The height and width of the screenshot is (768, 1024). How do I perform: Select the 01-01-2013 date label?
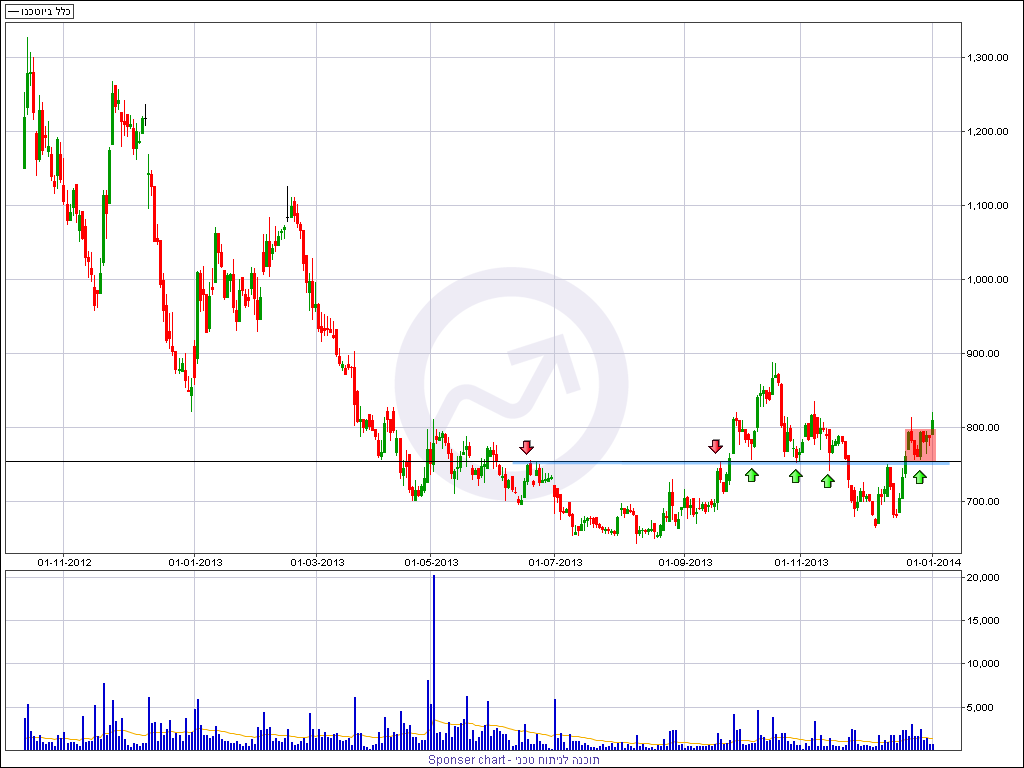(x=195, y=562)
